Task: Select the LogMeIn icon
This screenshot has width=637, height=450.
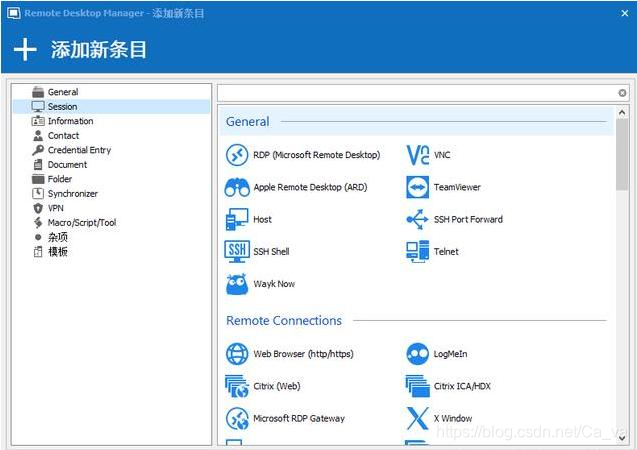Action: coord(418,354)
